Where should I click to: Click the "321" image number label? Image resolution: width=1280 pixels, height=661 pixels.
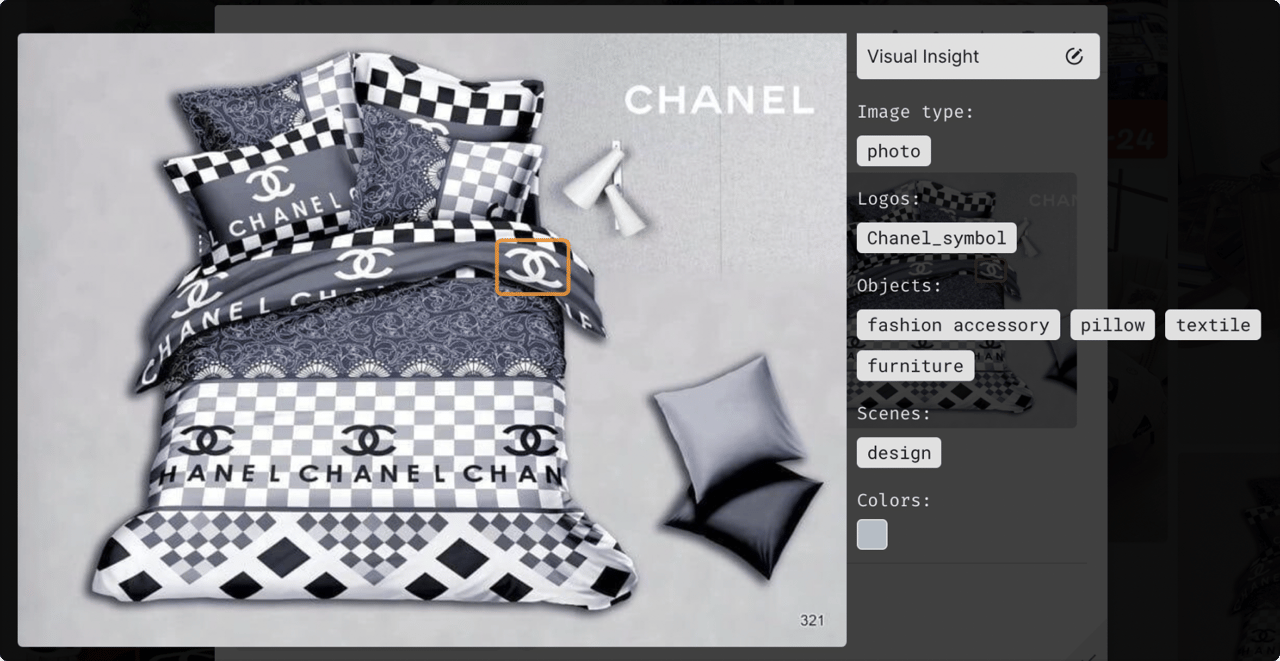coord(812,620)
